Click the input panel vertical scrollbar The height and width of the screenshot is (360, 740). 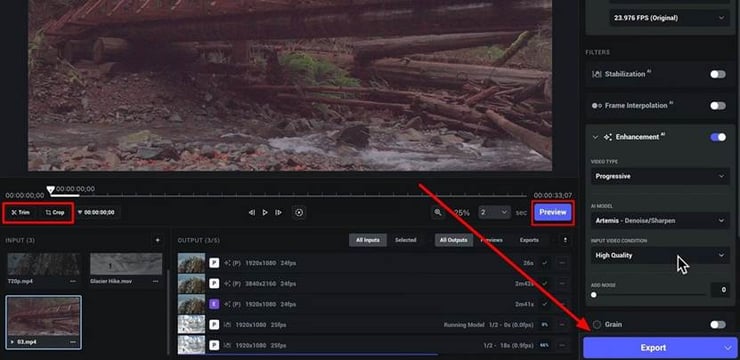click(x=168, y=311)
